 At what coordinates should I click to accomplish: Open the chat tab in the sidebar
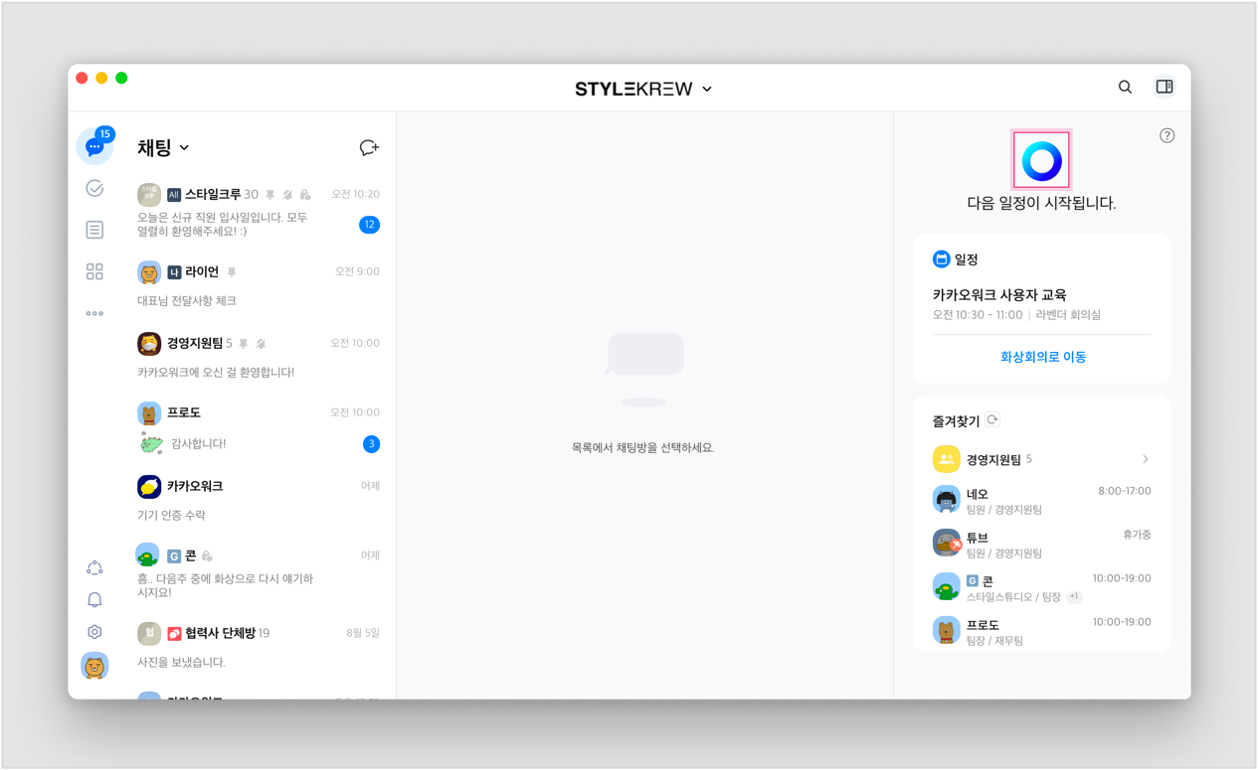click(x=95, y=147)
